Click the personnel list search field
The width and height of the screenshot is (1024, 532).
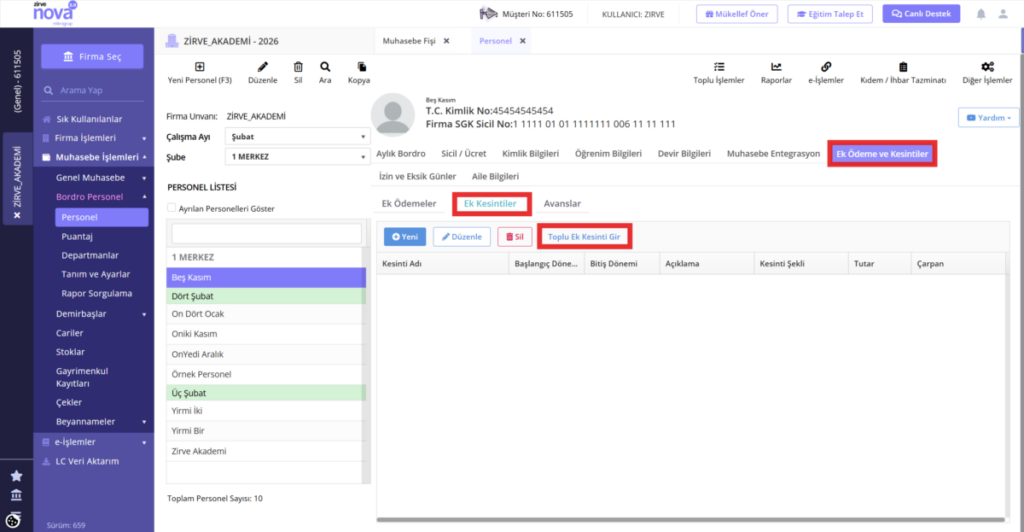pos(266,234)
